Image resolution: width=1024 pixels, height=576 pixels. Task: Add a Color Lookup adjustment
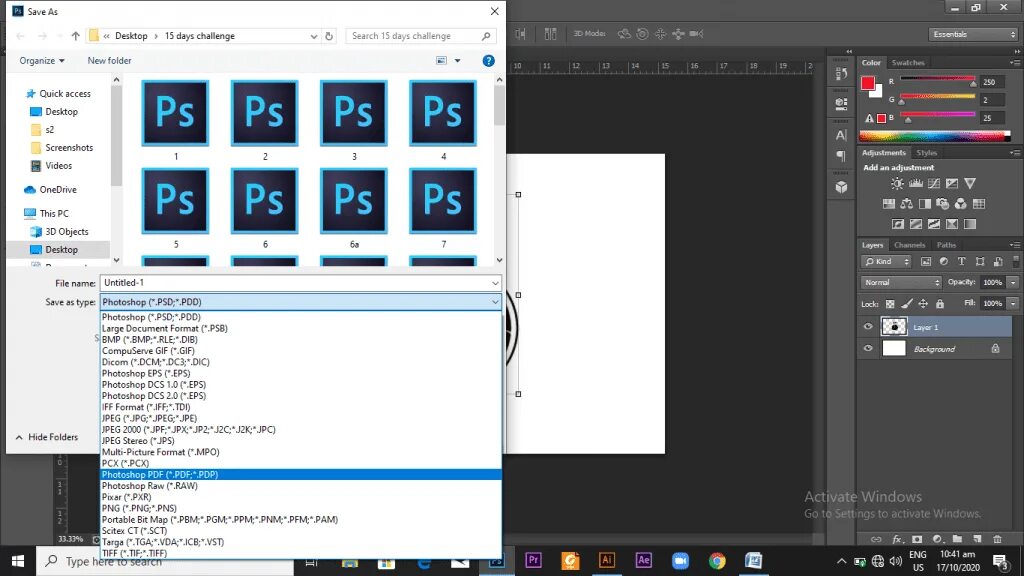tap(979, 204)
